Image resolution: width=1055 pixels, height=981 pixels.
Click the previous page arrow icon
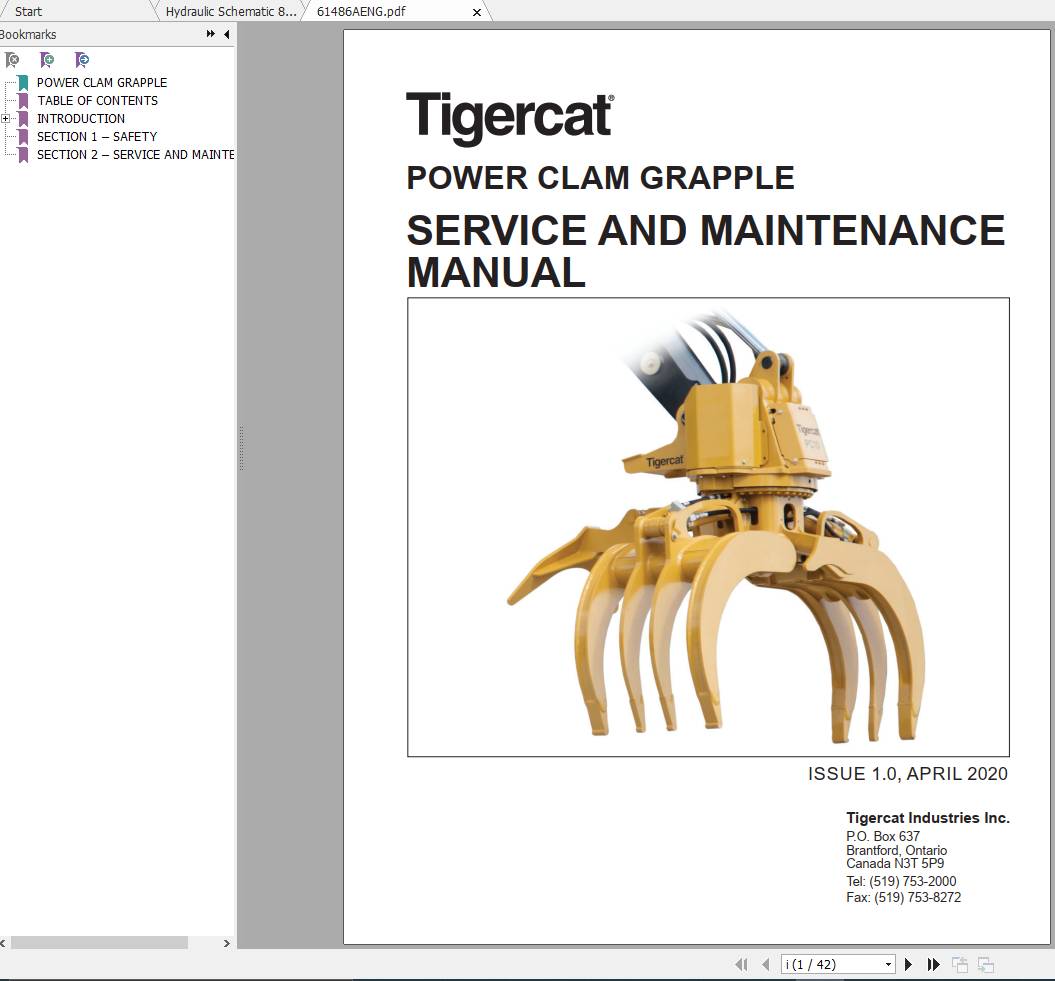point(766,964)
